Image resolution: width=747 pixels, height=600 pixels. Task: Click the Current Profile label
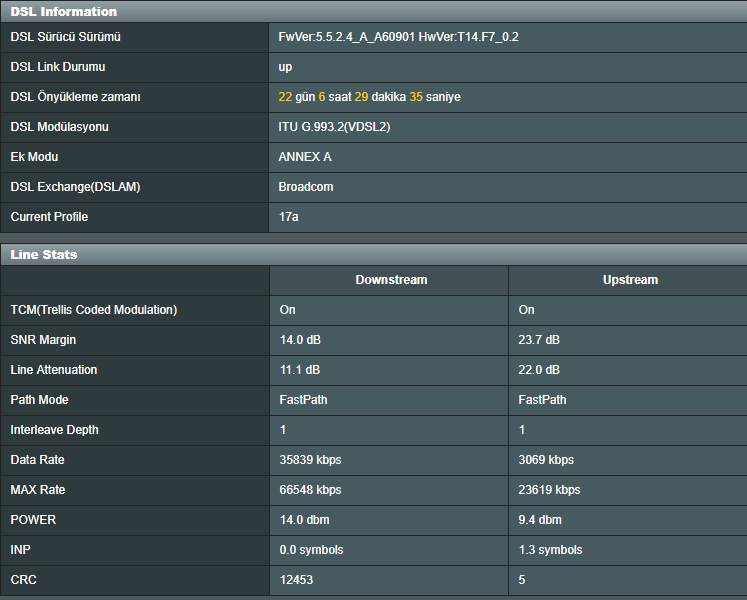49,217
